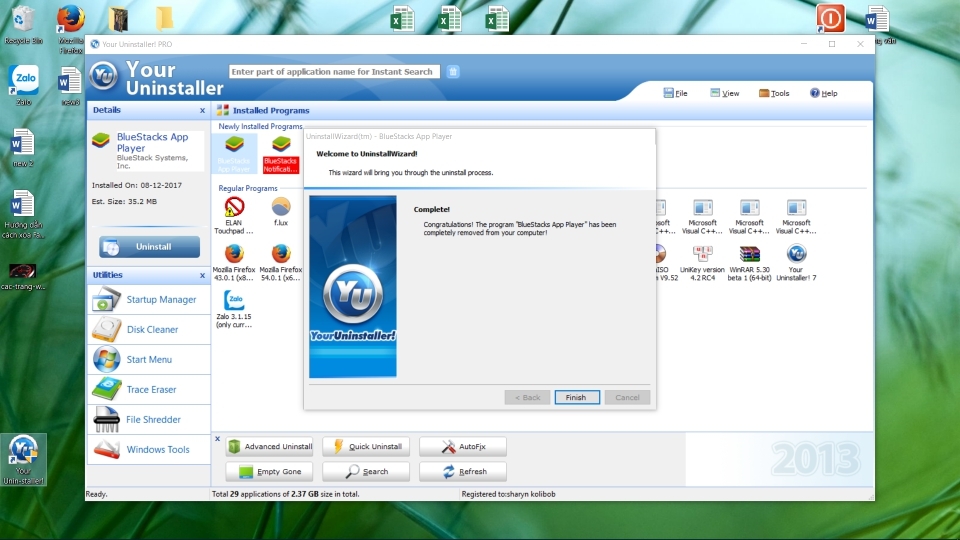The image size is (960, 540).
Task: Open Startup Manager utility
Action: 149,299
